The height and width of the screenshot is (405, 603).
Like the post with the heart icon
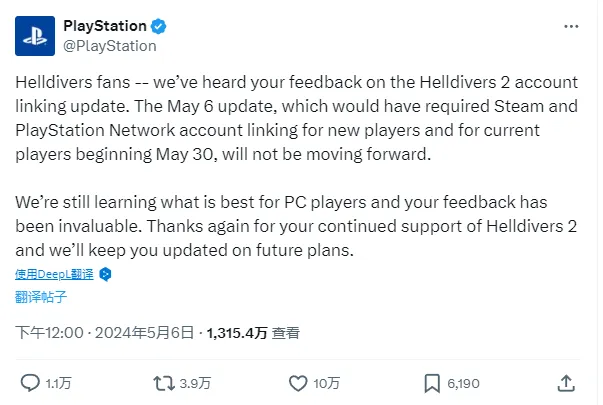(297, 382)
